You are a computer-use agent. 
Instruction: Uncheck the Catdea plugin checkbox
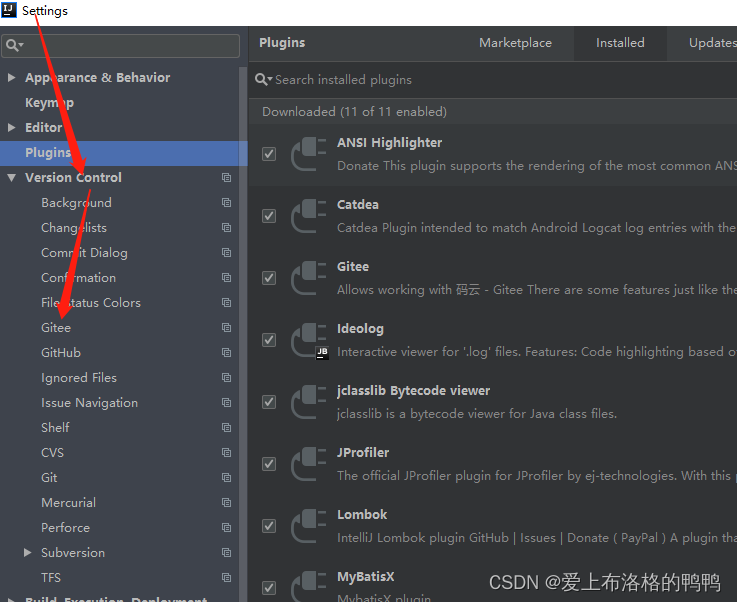[x=269, y=216]
